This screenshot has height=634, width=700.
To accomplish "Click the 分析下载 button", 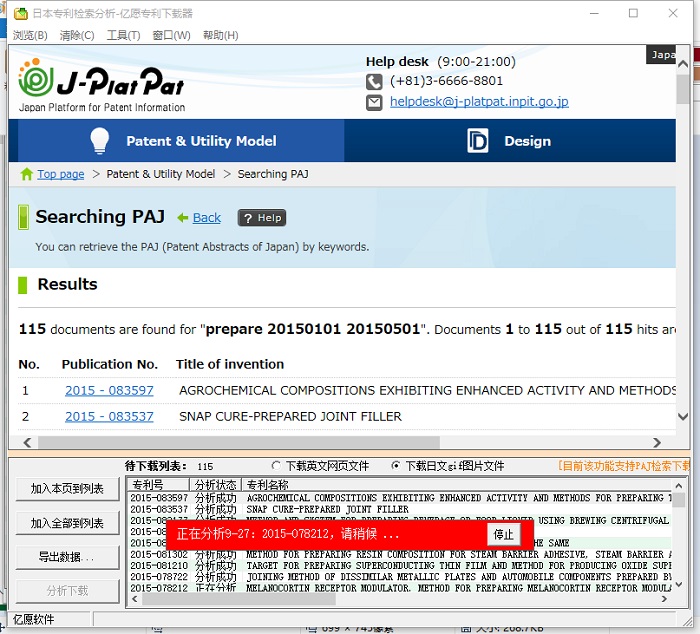I will (x=67, y=591).
